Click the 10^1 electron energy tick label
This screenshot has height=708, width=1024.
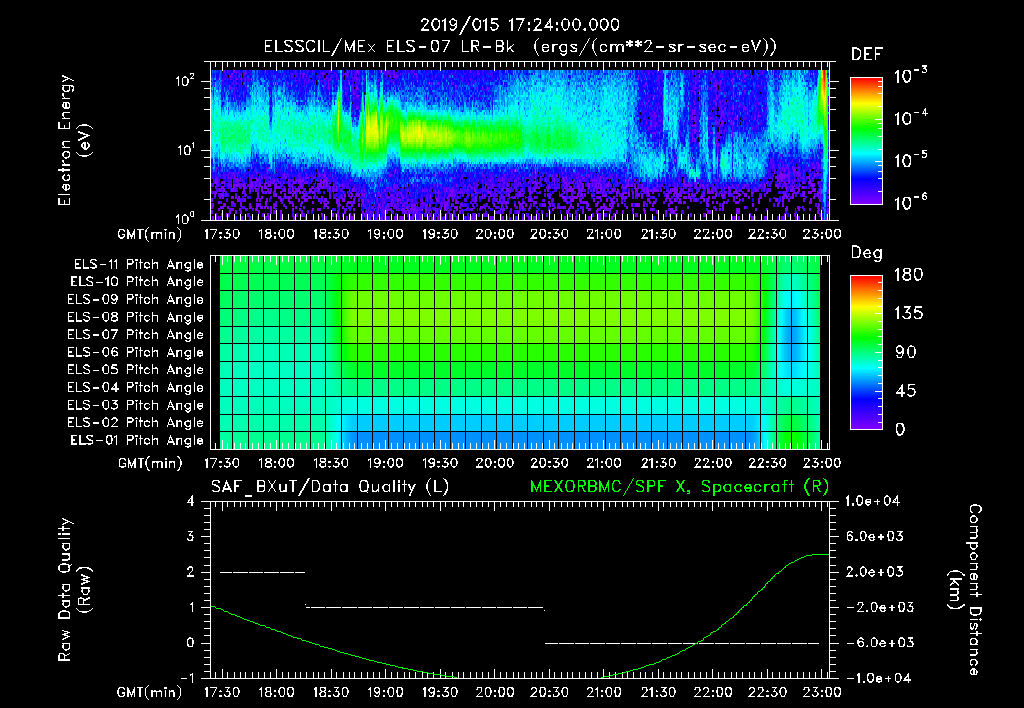(185, 150)
